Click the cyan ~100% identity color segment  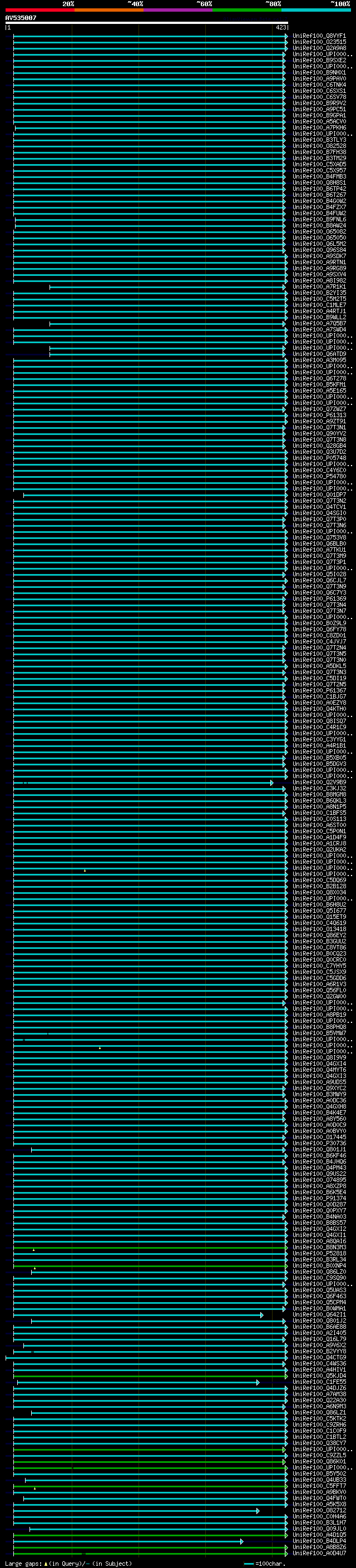coord(316,10)
